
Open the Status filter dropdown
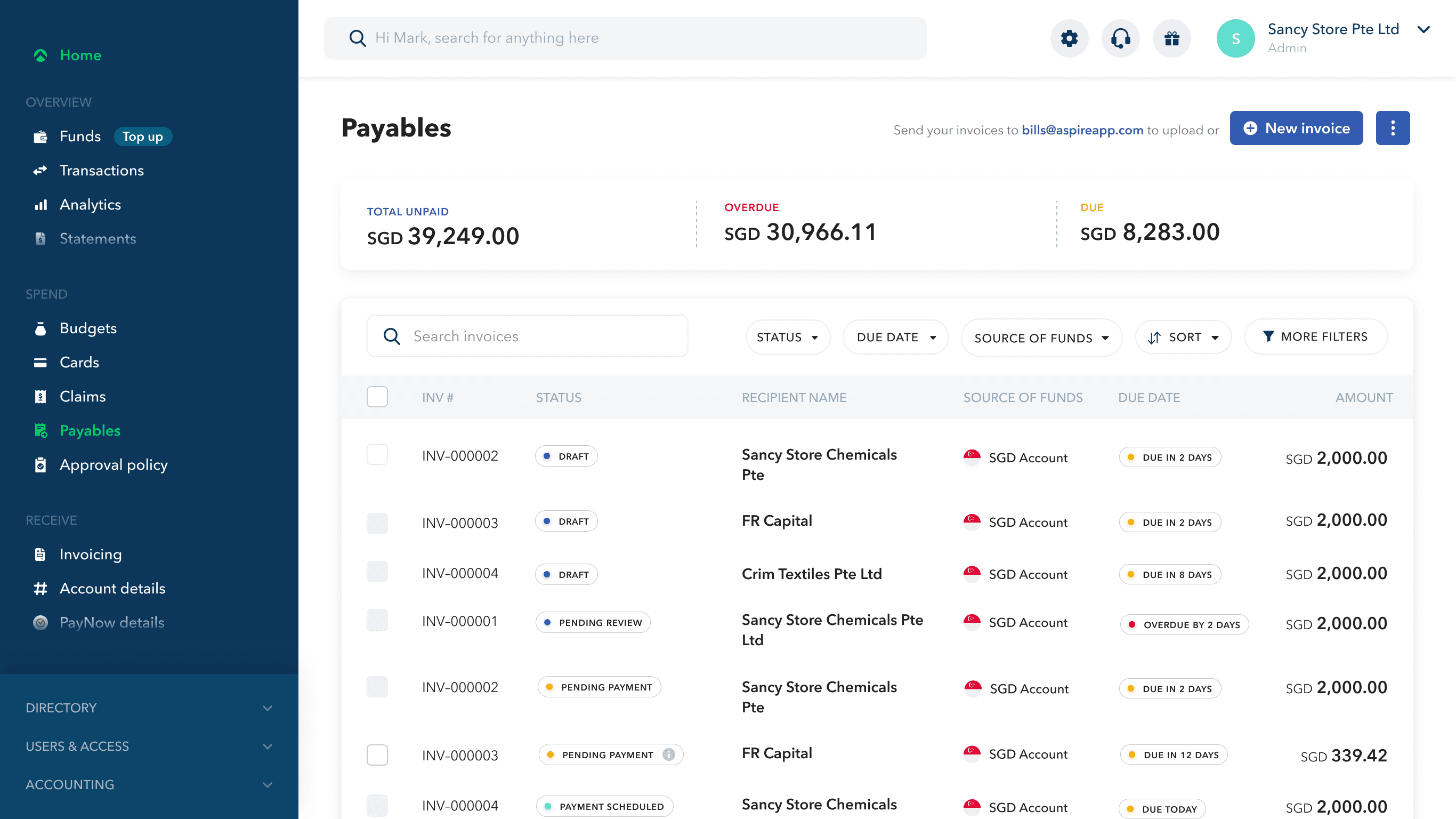[x=787, y=337]
